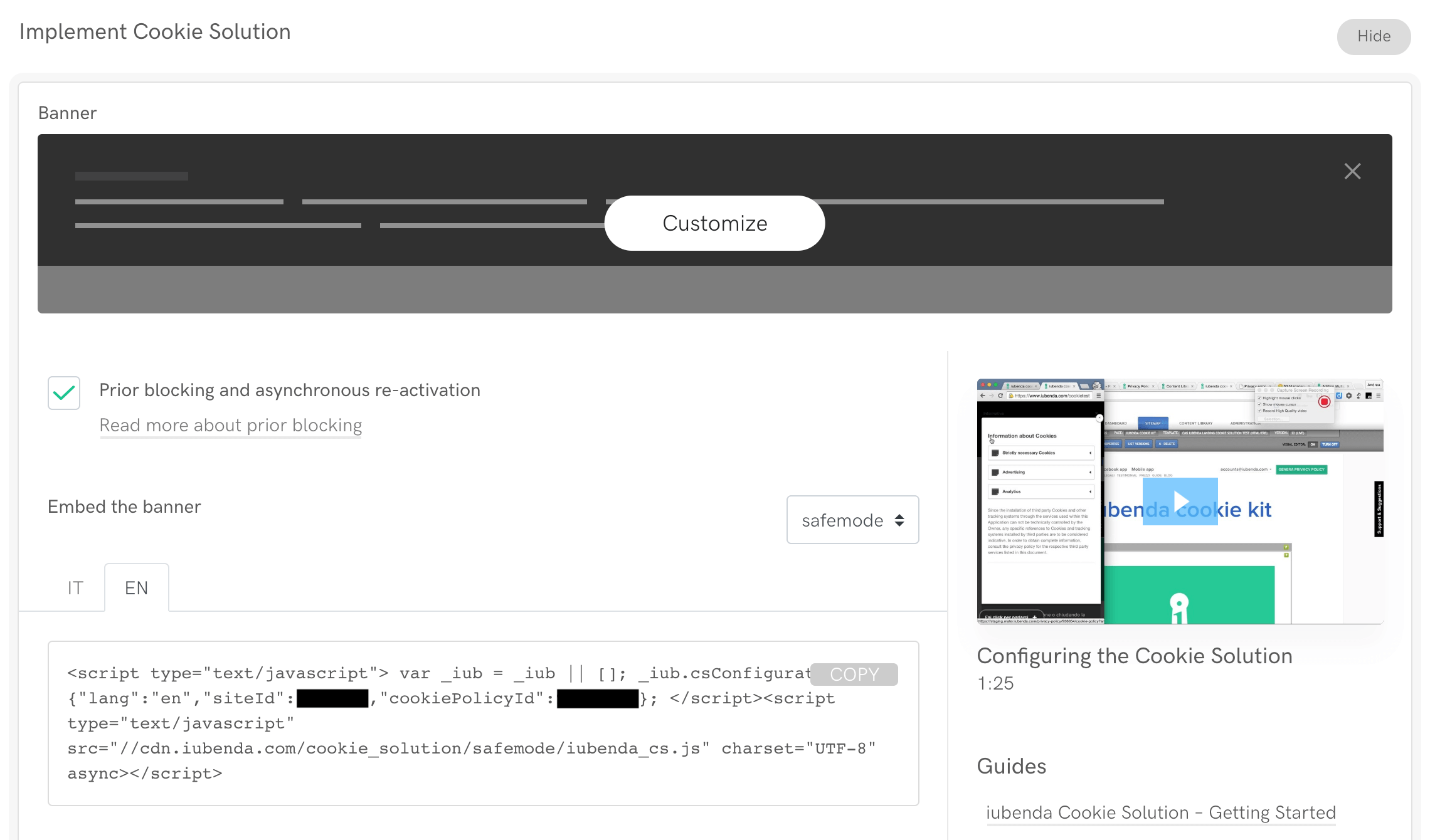This screenshot has width=1430, height=840.
Task: Play the Configuring the Cookie Solution video
Action: pos(1182,500)
